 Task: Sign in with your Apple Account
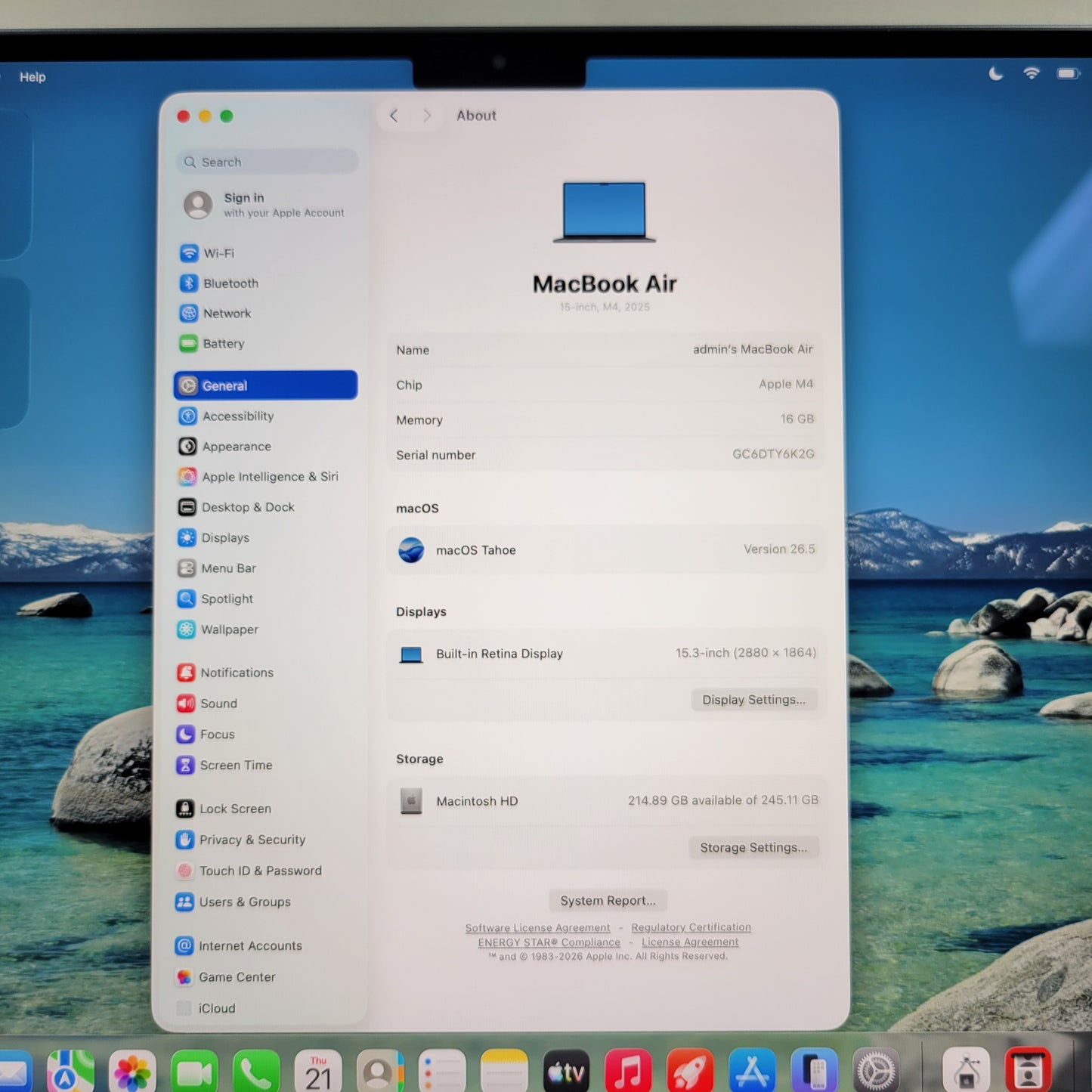[x=265, y=205]
